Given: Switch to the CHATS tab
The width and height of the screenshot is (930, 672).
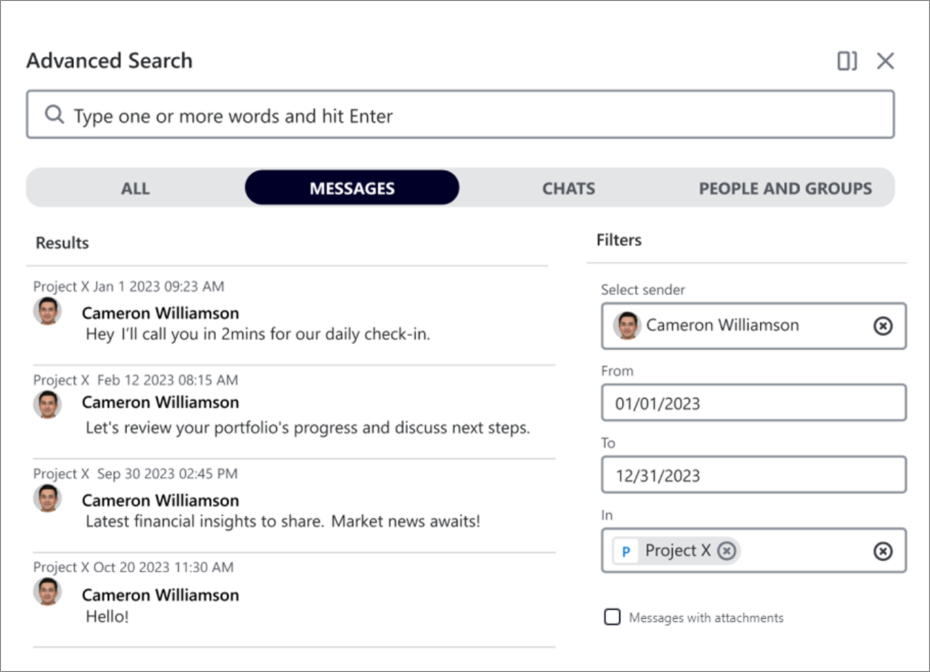Looking at the screenshot, I should coord(568,188).
